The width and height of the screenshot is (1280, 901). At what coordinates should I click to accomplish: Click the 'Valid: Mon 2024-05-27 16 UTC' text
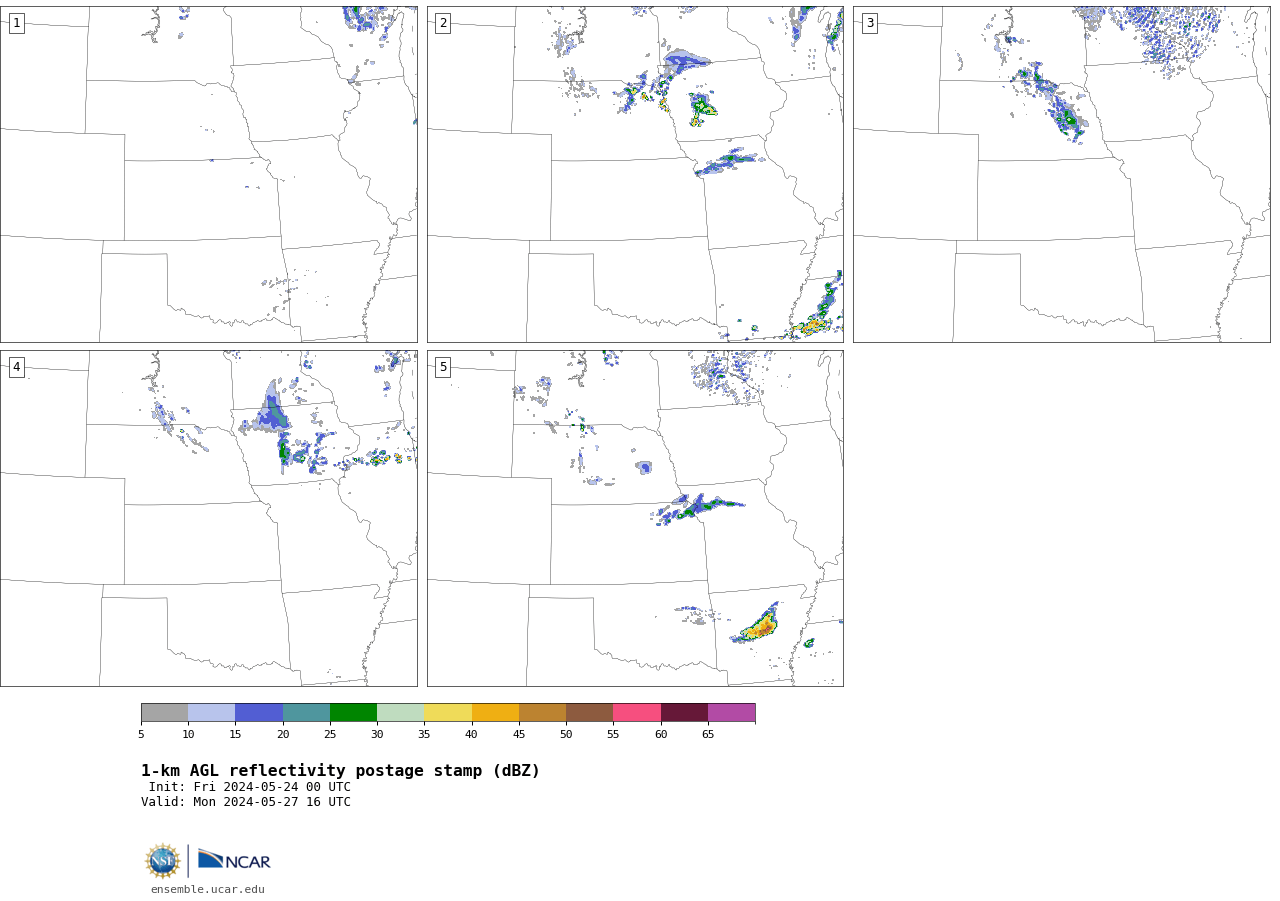(x=246, y=802)
